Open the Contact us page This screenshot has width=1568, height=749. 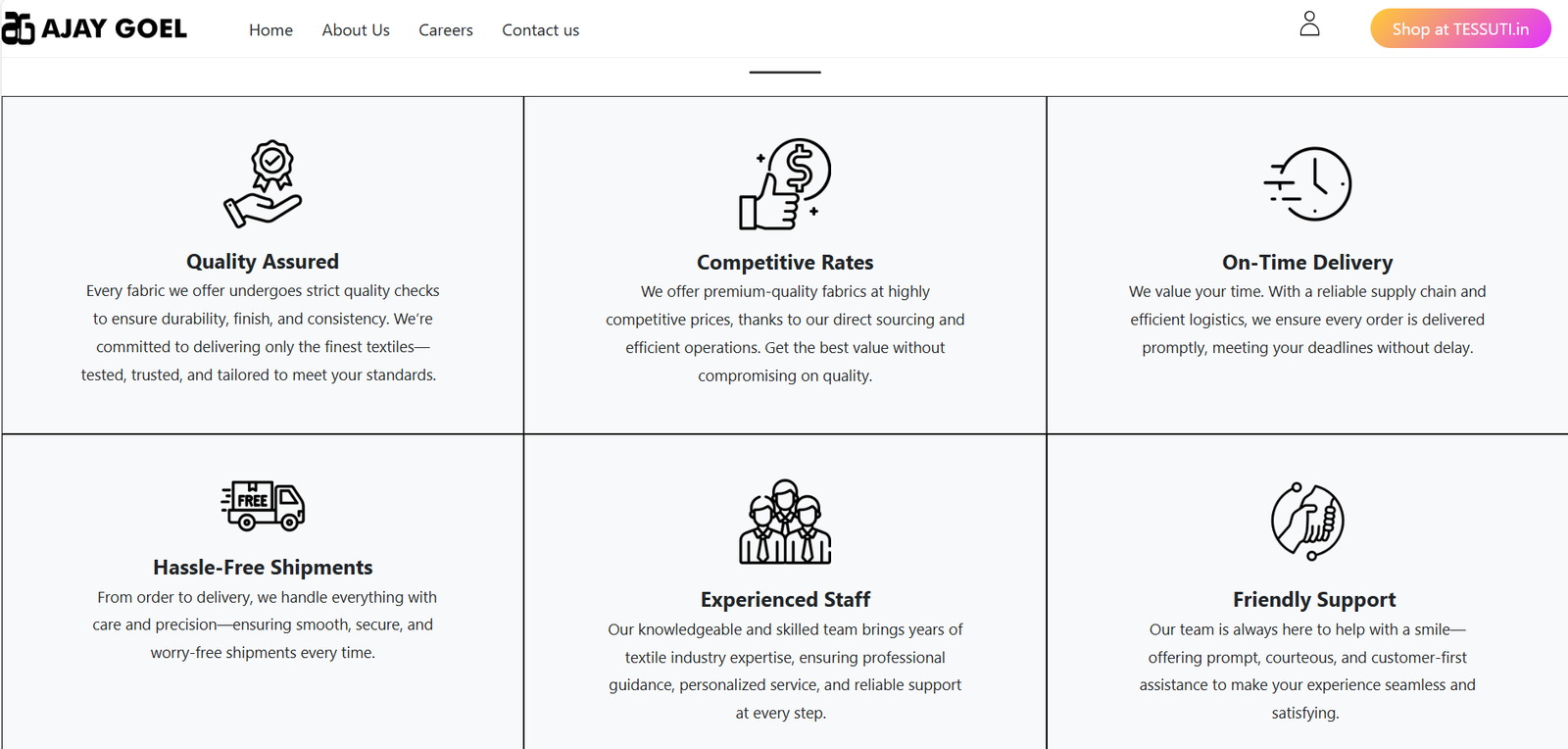coord(540,30)
